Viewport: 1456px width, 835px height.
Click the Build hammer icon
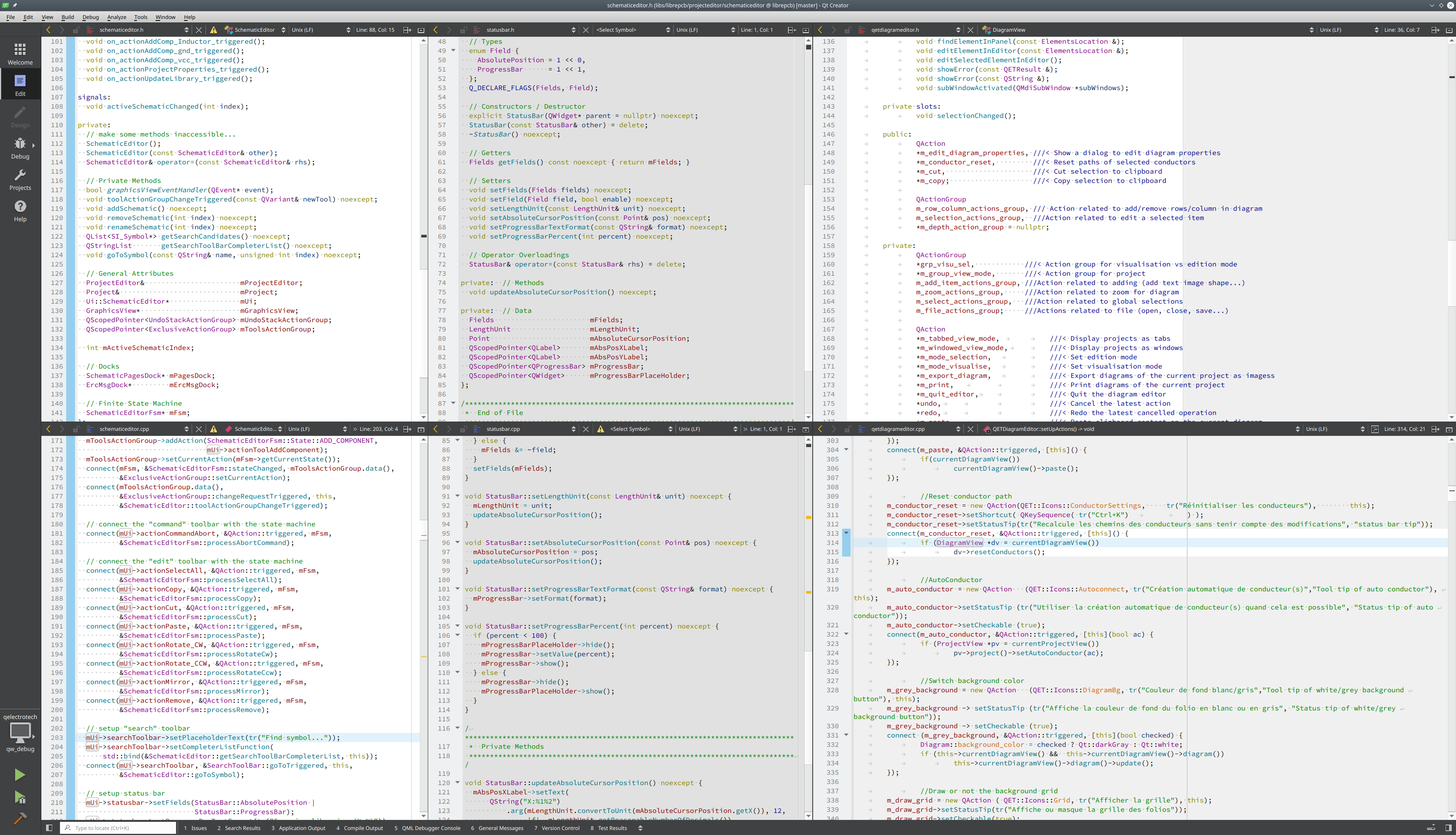pos(19,818)
